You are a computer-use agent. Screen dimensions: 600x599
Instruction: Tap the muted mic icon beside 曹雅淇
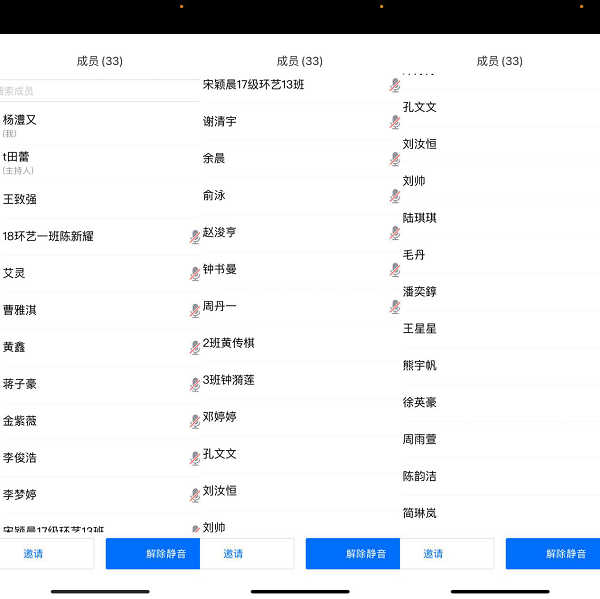195,310
